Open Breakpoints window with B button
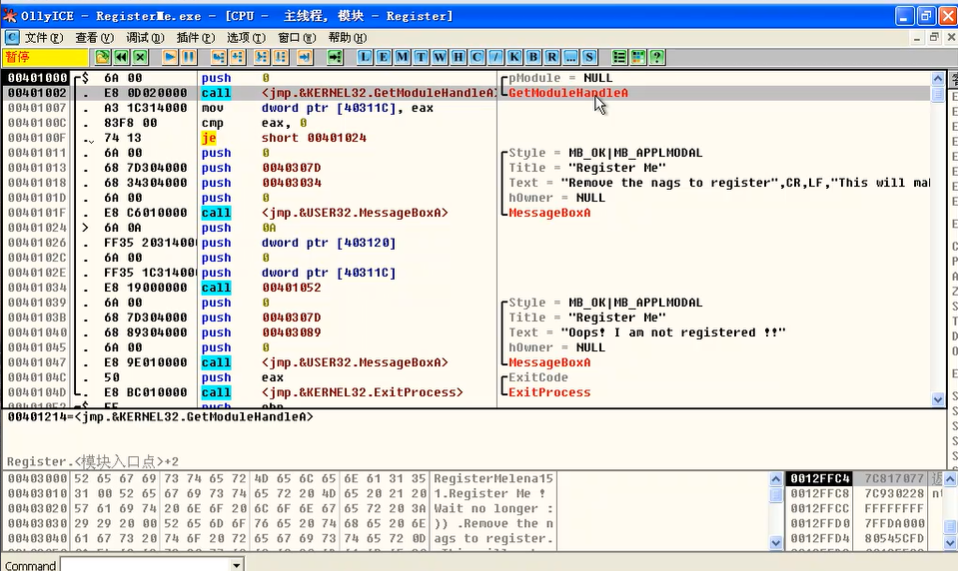The height and width of the screenshot is (571, 958). [533, 57]
